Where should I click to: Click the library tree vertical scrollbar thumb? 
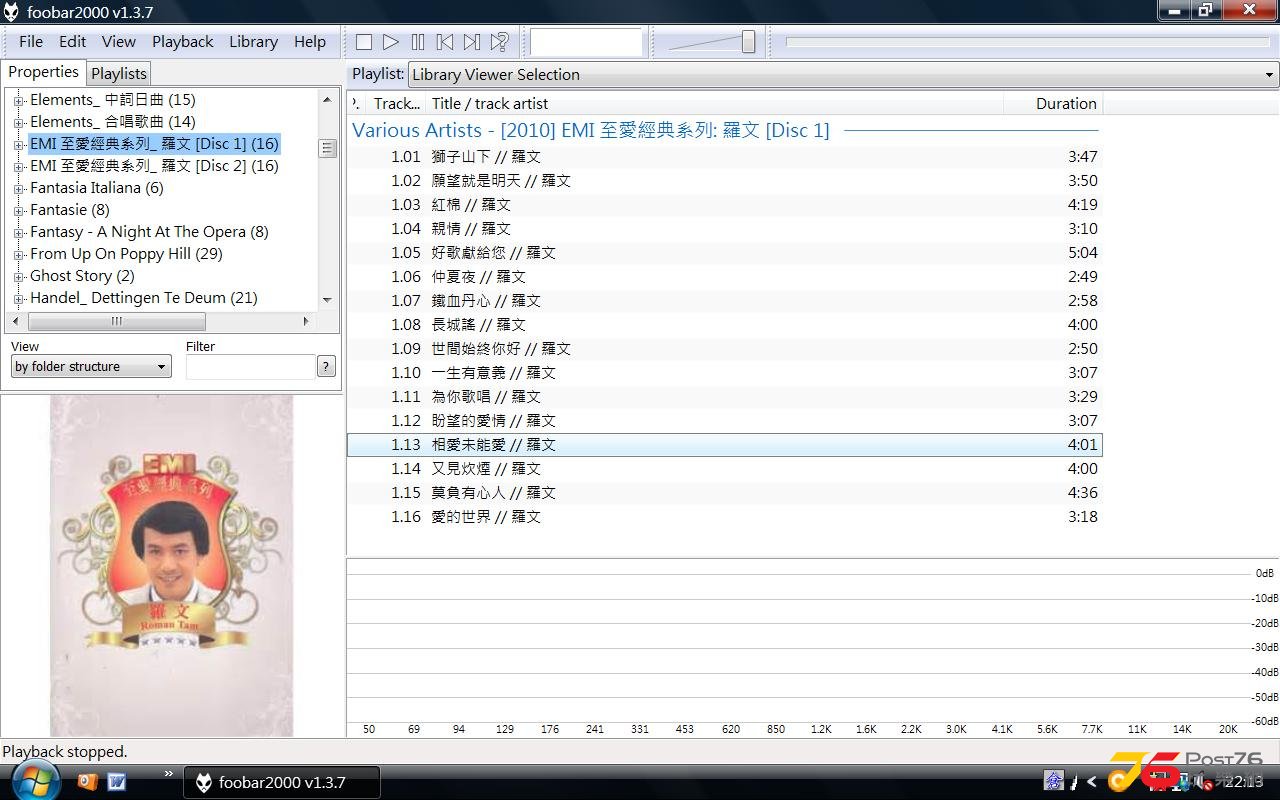click(x=327, y=148)
